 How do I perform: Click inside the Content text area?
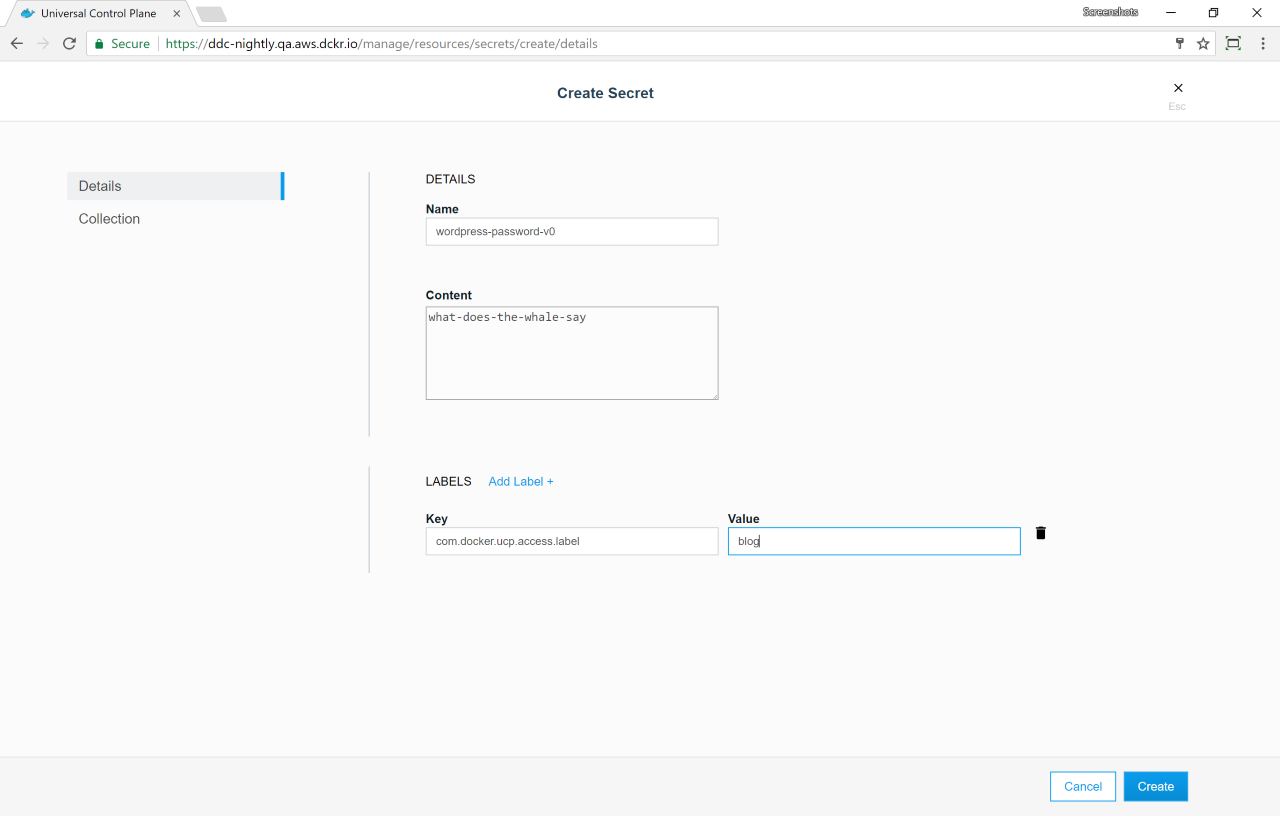[571, 353]
